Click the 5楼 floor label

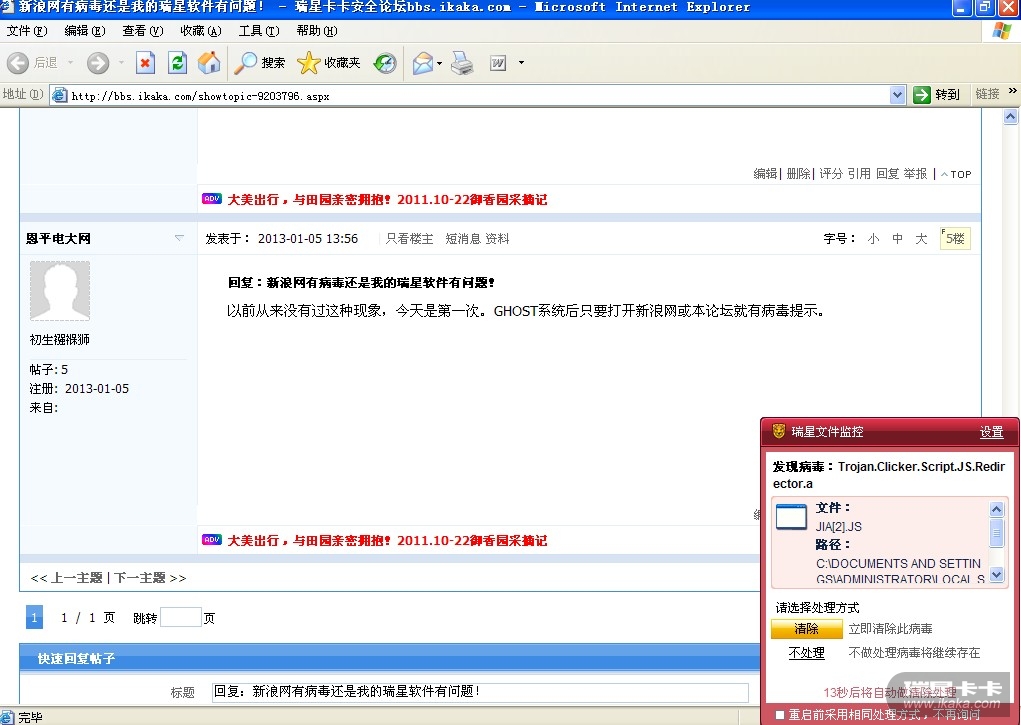[955, 238]
